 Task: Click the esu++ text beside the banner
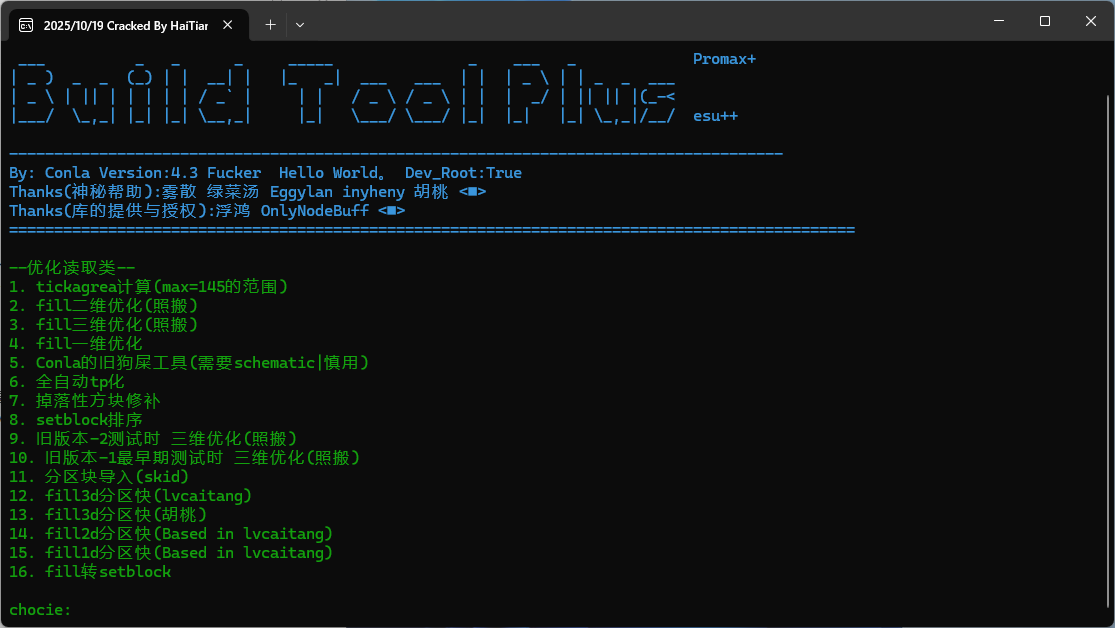(x=715, y=116)
